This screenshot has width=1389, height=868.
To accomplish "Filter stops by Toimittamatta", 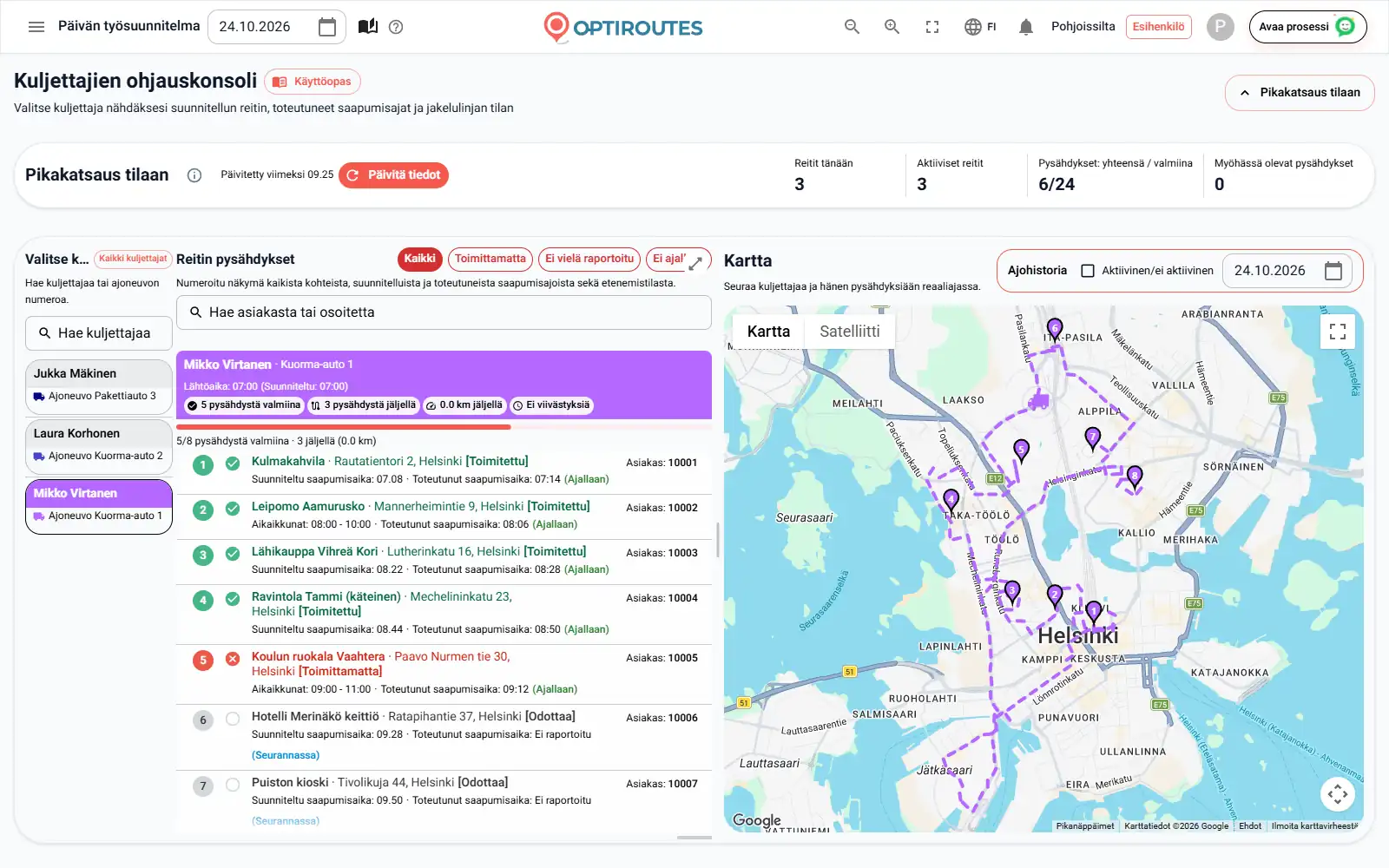I will [490, 259].
